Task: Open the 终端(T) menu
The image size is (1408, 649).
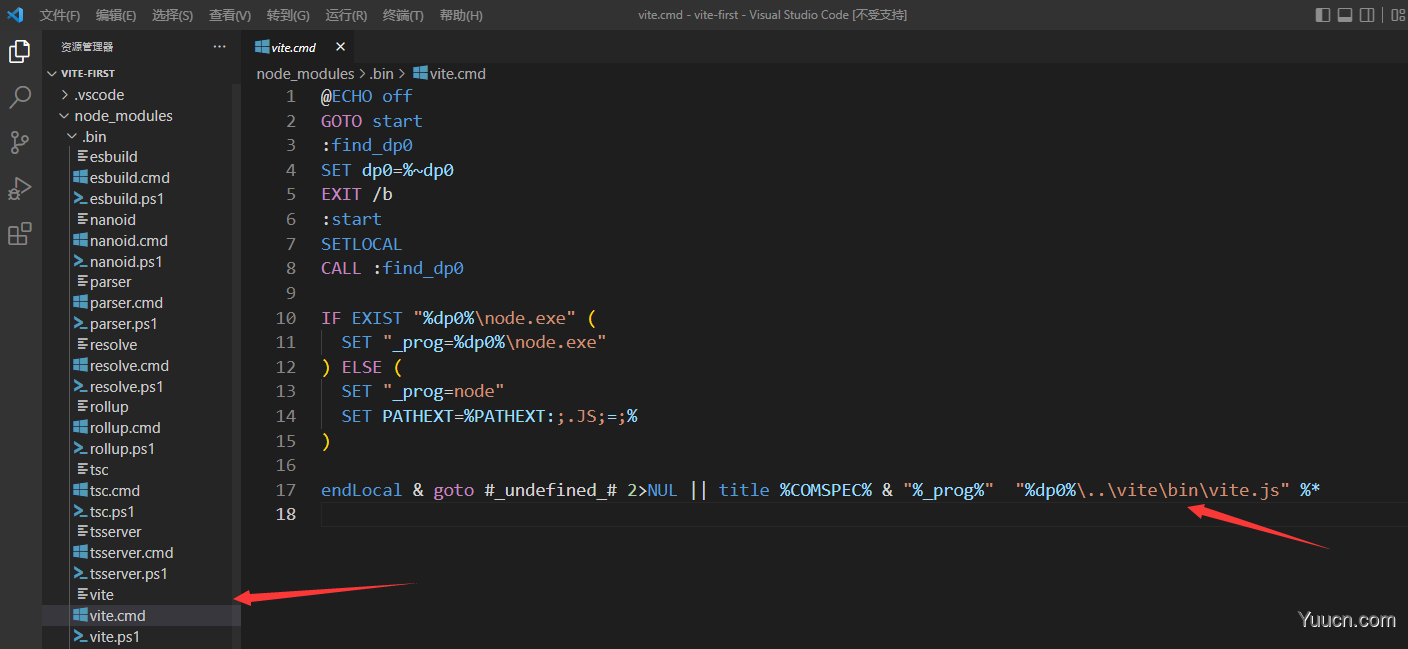Action: click(x=403, y=15)
